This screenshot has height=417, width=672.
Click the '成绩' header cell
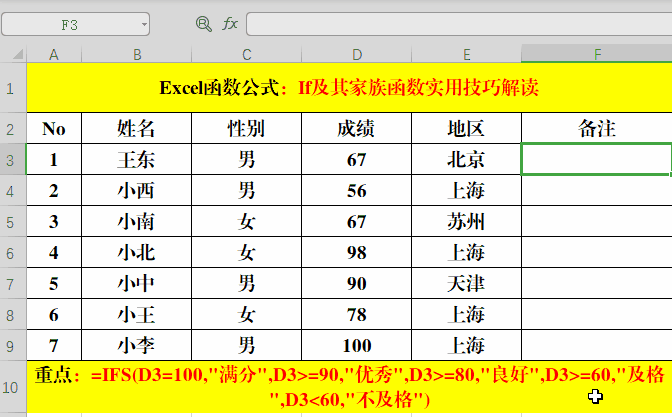pos(357,129)
